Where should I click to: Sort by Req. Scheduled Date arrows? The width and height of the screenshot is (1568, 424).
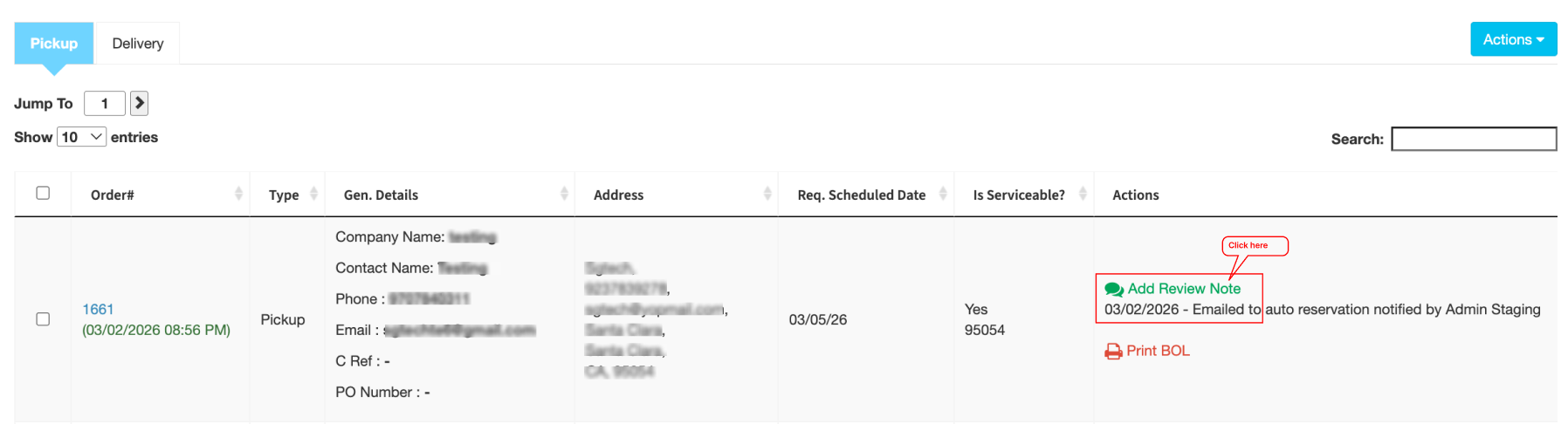(943, 195)
